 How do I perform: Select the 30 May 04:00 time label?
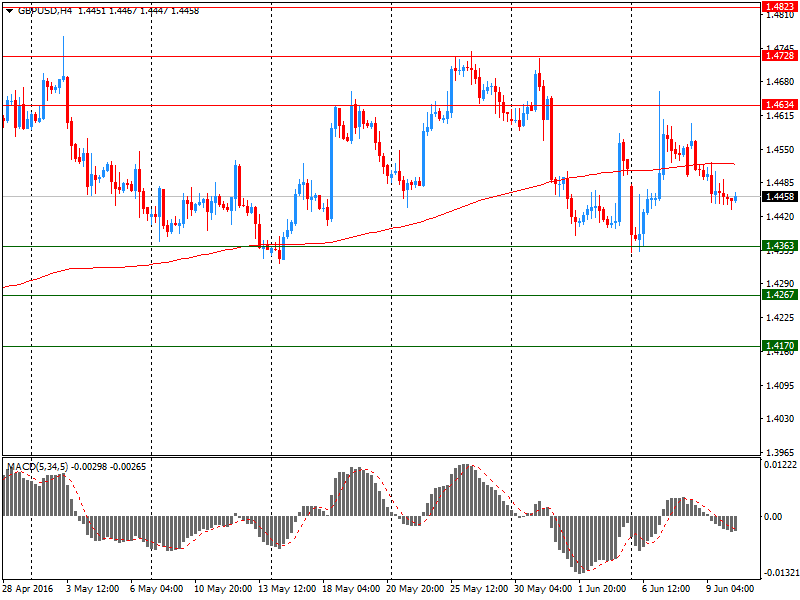point(543,589)
